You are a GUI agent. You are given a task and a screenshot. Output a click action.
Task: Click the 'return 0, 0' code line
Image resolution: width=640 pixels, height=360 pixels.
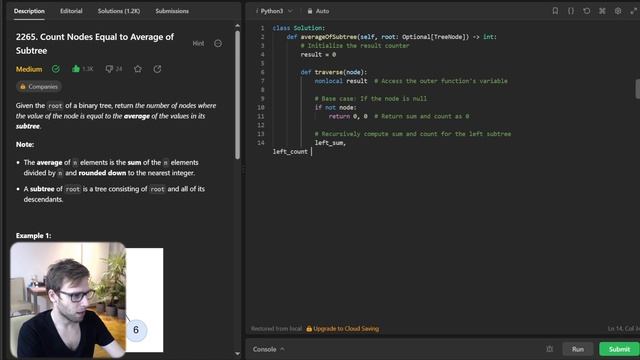[348, 116]
